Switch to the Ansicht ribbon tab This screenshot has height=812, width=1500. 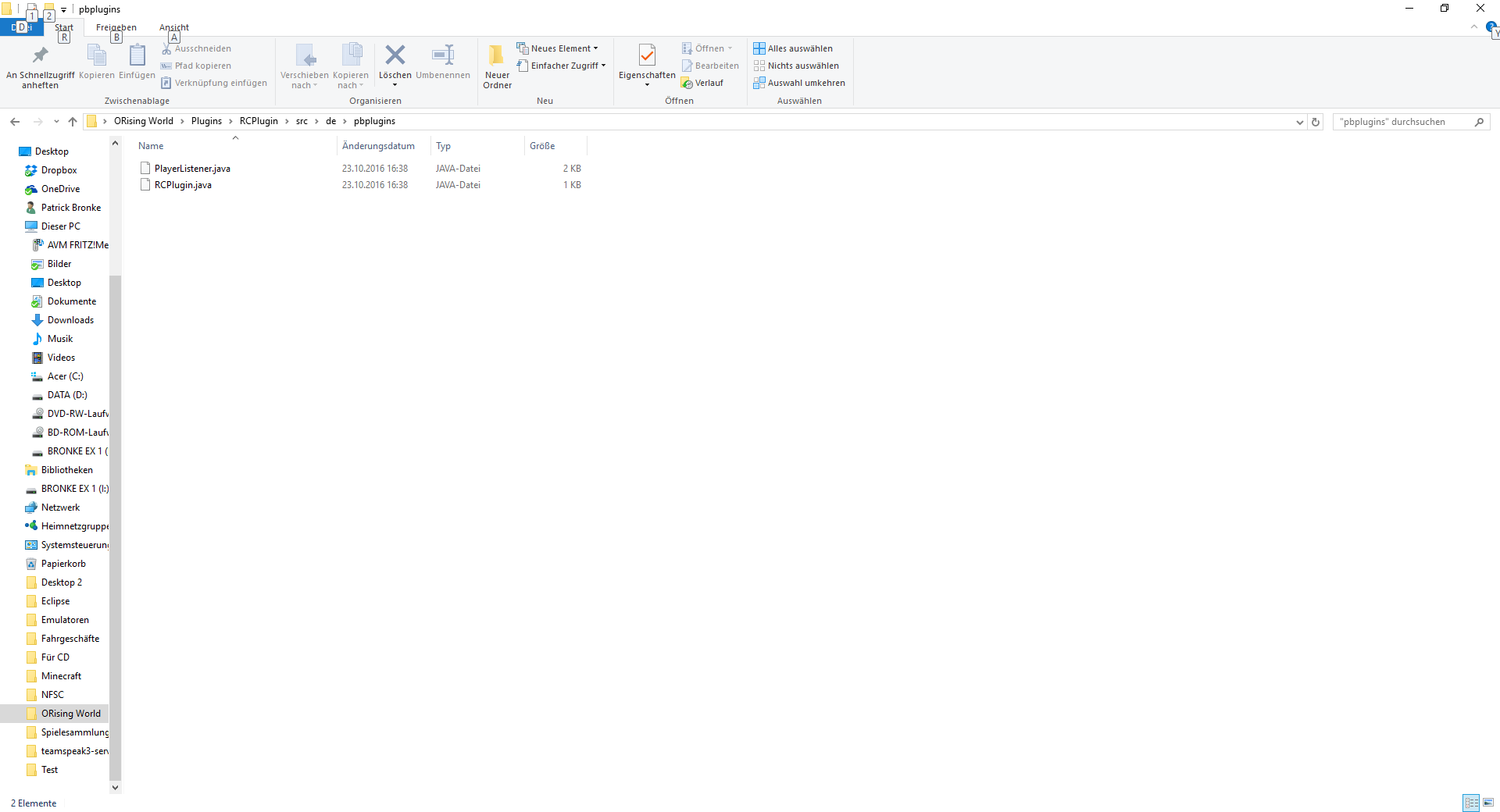[x=173, y=27]
